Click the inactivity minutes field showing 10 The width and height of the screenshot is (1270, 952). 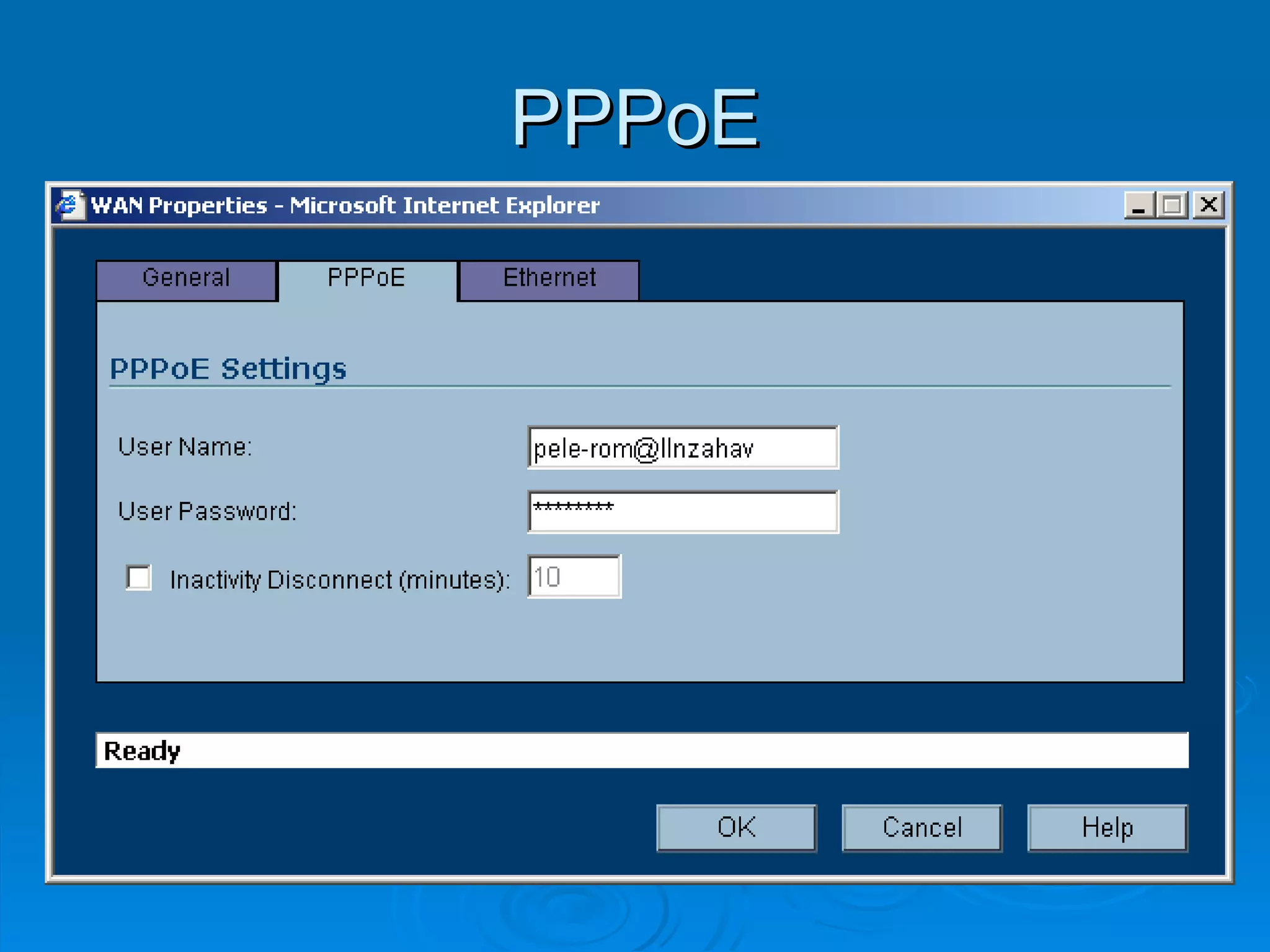[574, 576]
